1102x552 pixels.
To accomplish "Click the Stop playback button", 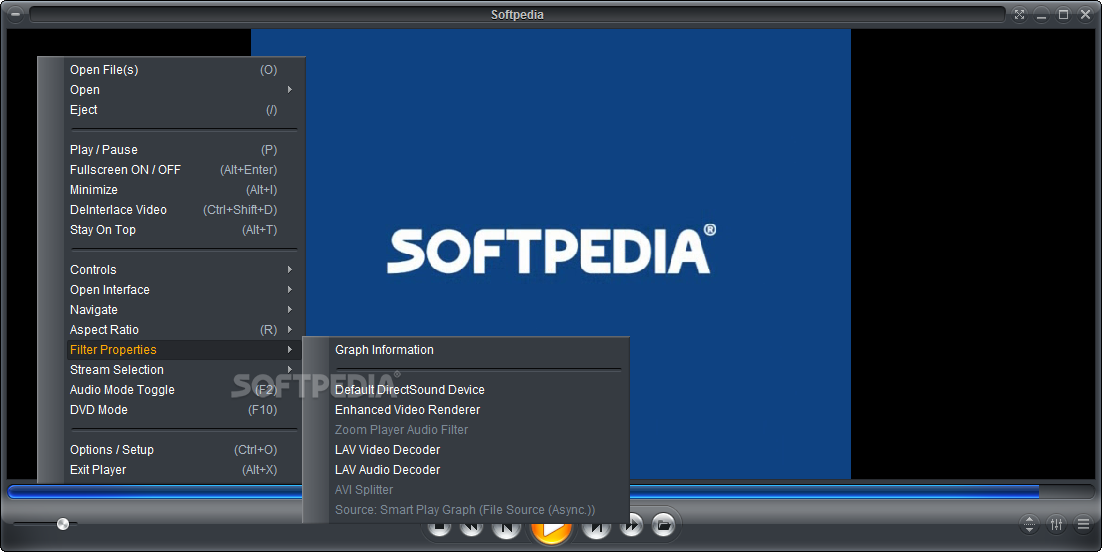I will [439, 529].
